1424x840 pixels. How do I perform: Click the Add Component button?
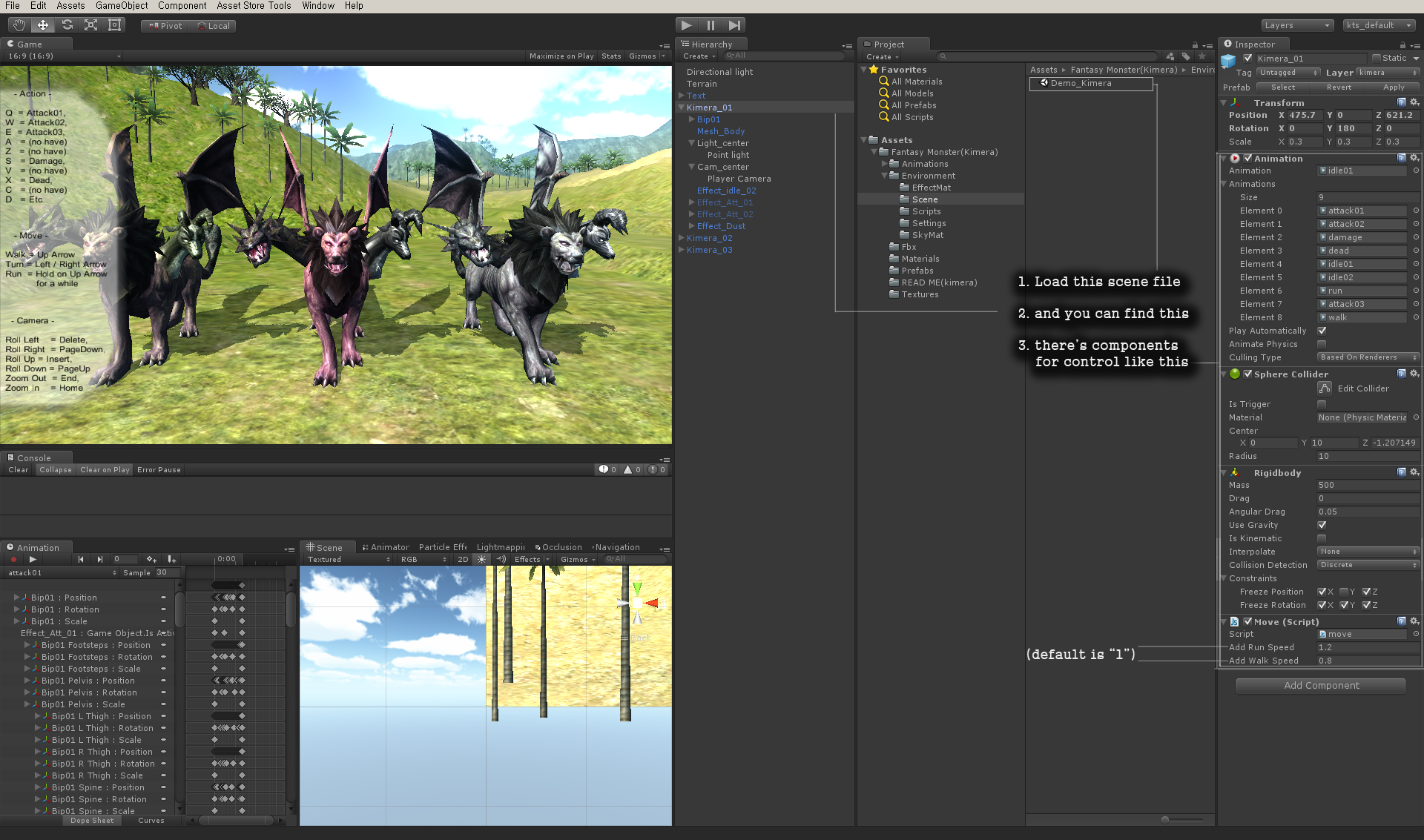tap(1321, 686)
